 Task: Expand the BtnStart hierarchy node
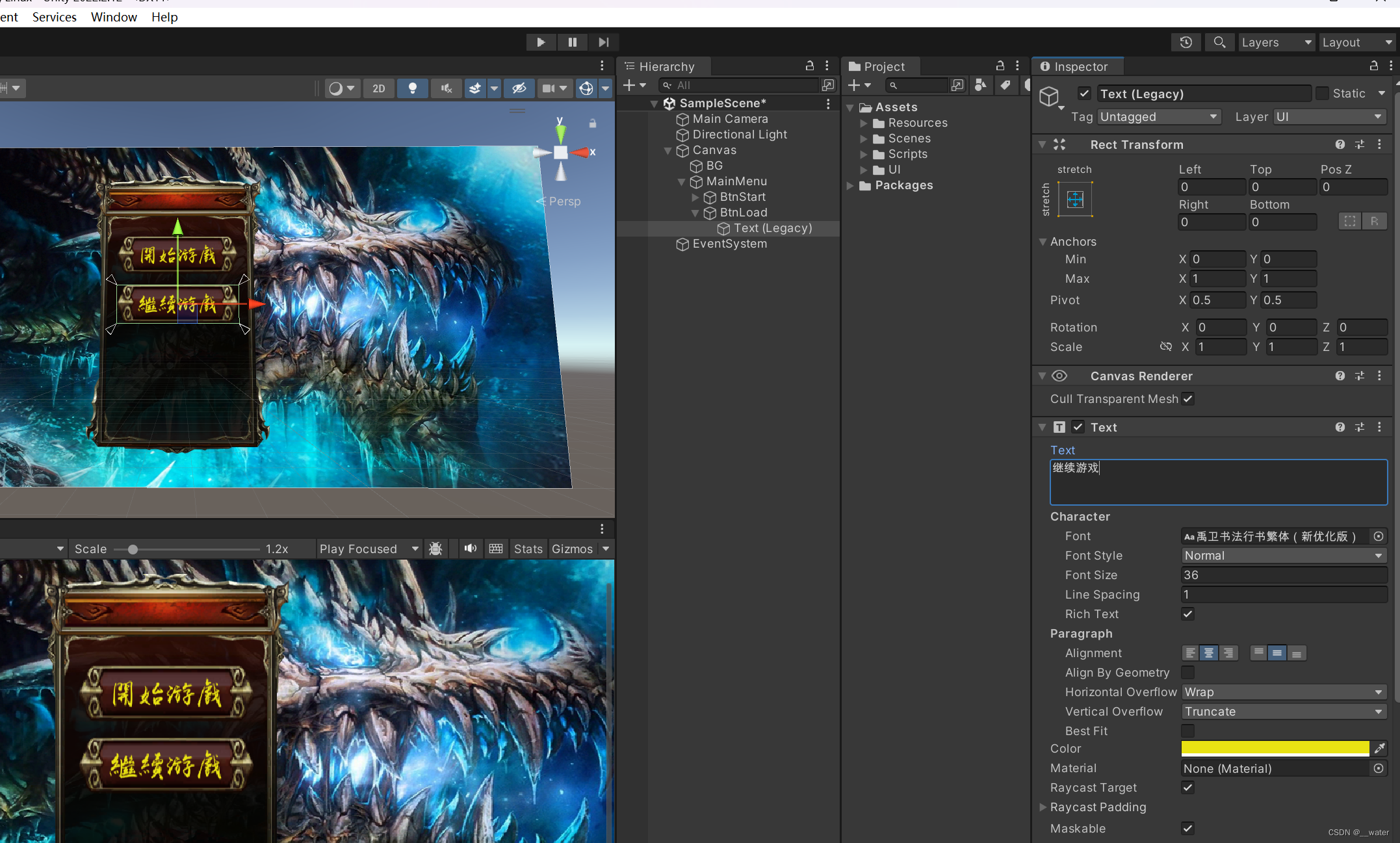[x=695, y=197]
